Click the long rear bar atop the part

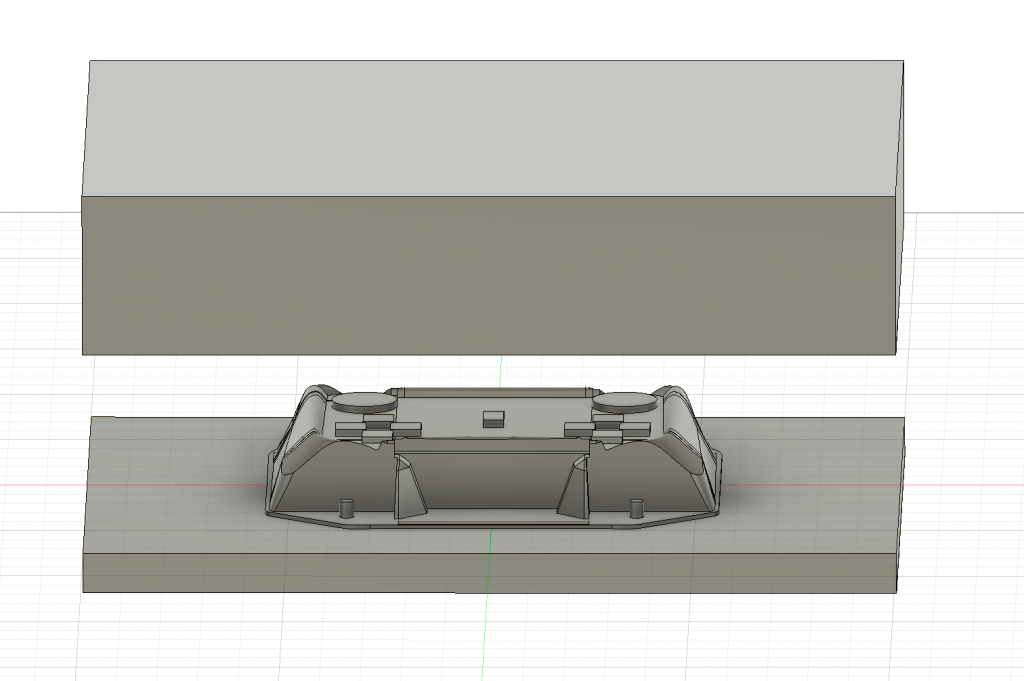coord(490,391)
